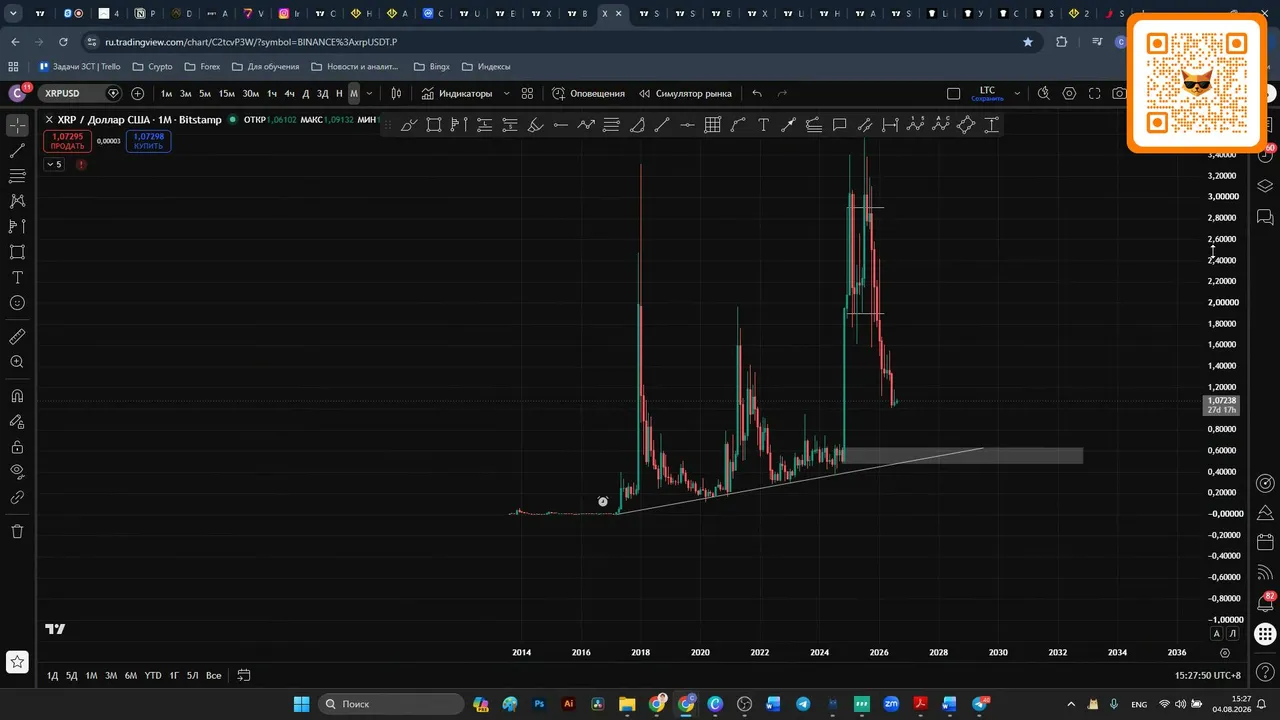Select the Н weekly timeframe

(339, 93)
